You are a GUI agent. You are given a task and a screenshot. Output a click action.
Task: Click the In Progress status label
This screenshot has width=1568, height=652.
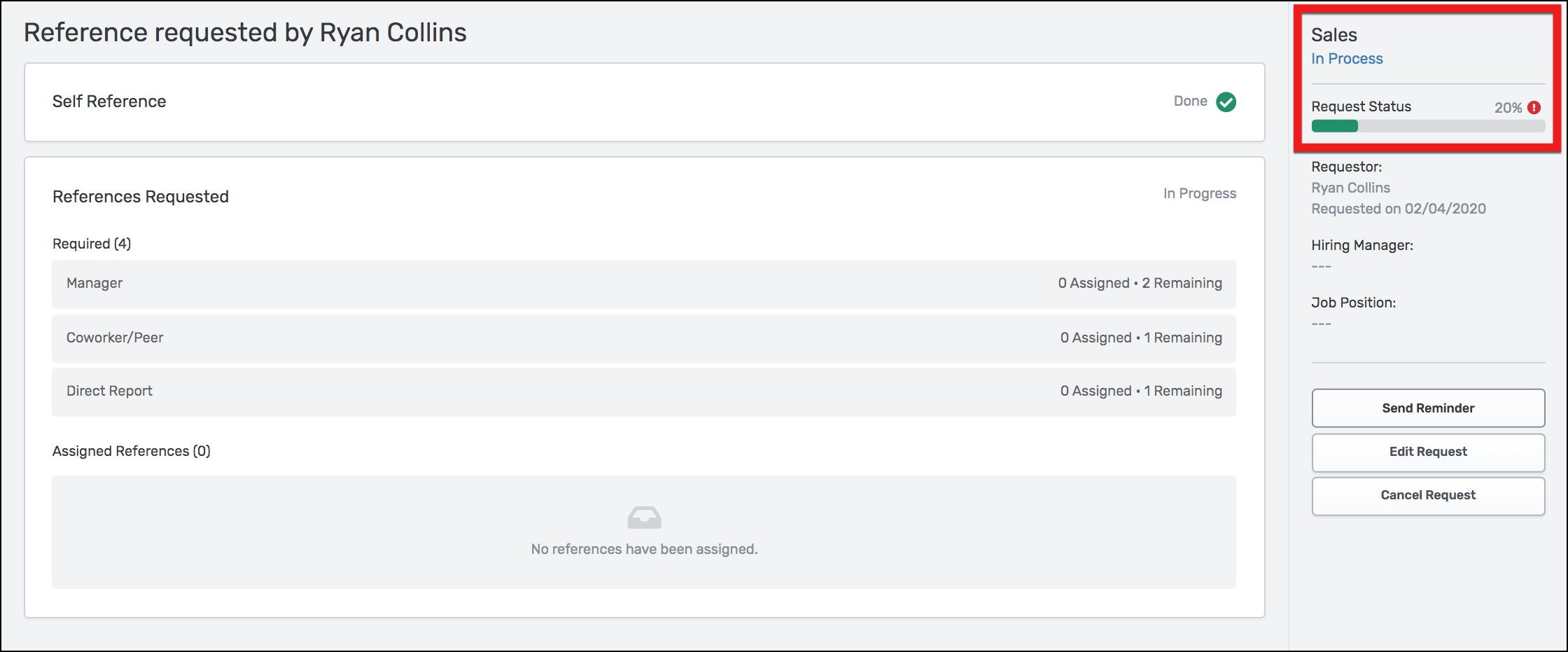pos(1199,194)
